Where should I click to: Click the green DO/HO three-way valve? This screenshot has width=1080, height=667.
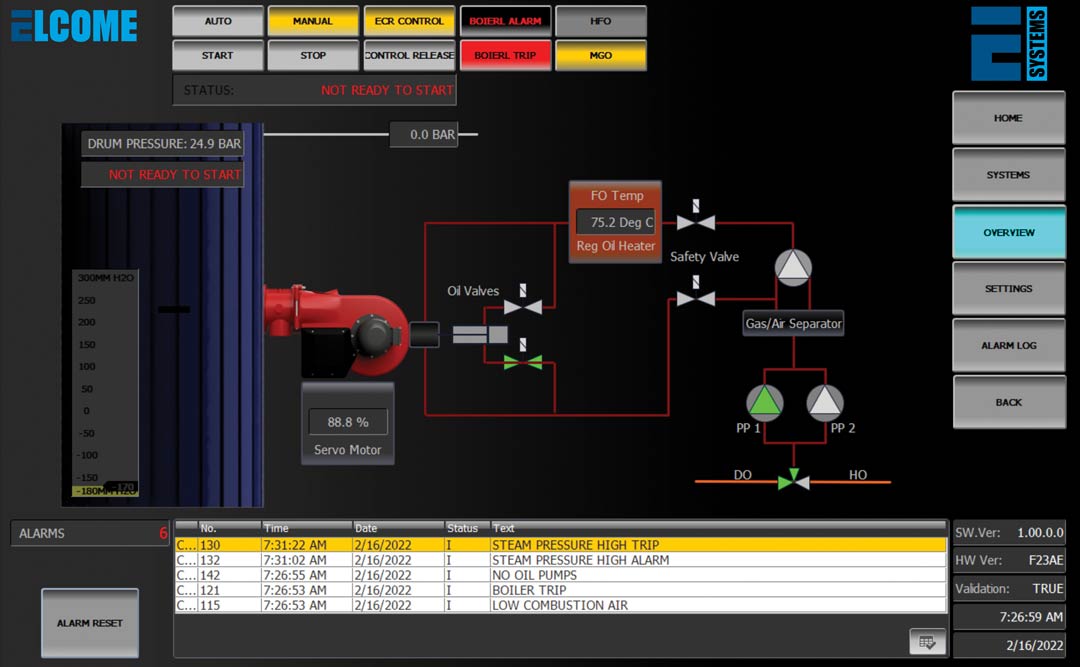(x=793, y=479)
